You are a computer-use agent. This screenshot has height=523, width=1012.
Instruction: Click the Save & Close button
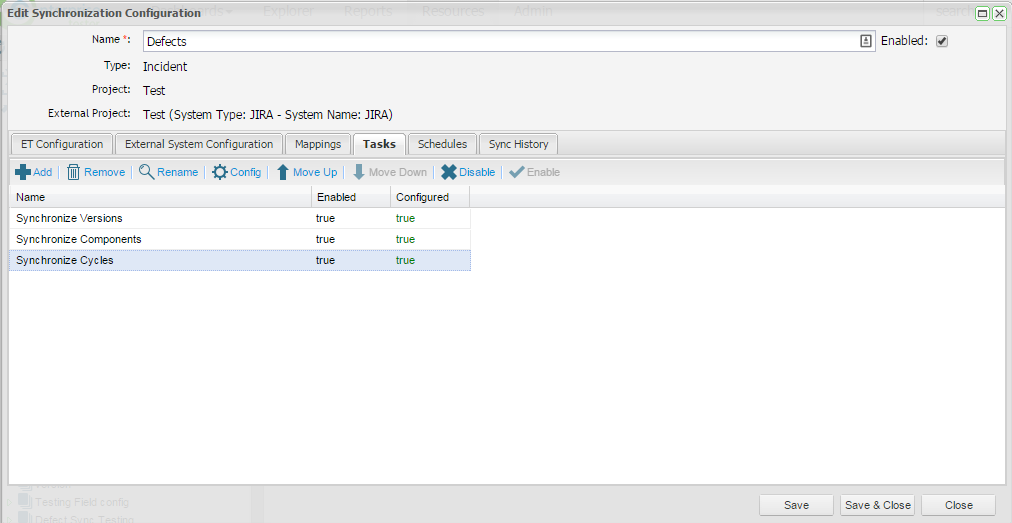[x=877, y=505]
